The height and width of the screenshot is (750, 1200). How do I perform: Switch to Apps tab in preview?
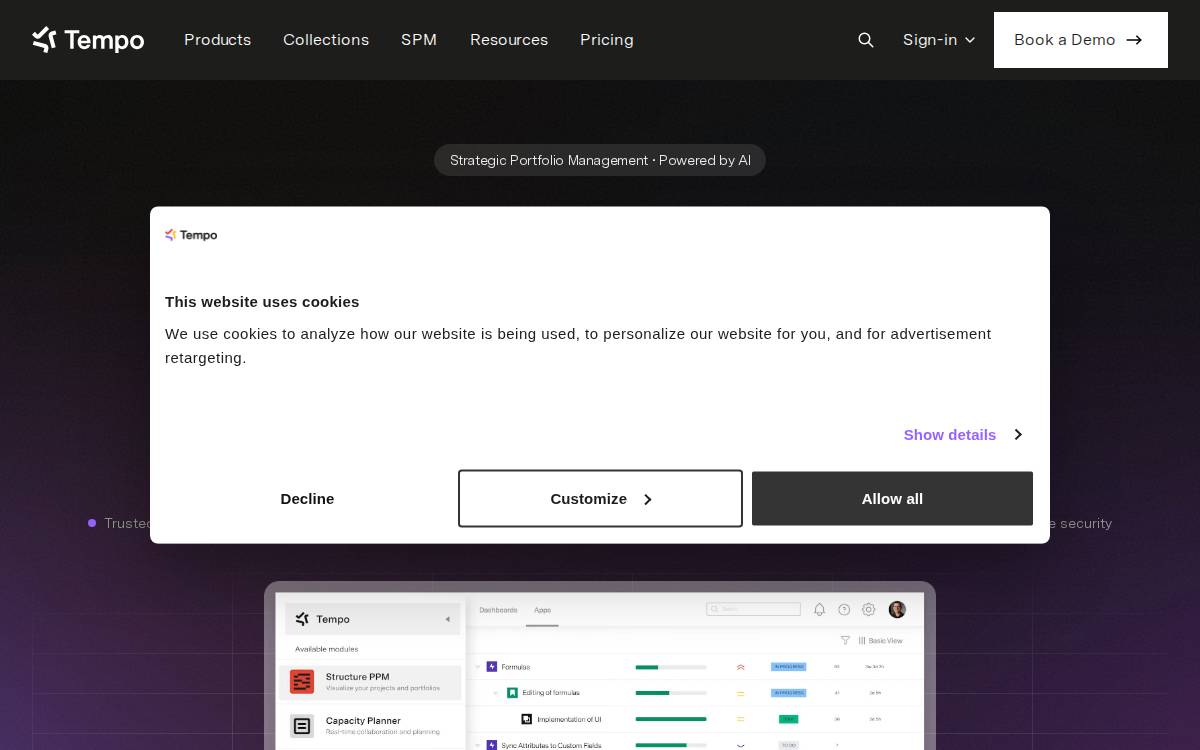542,610
